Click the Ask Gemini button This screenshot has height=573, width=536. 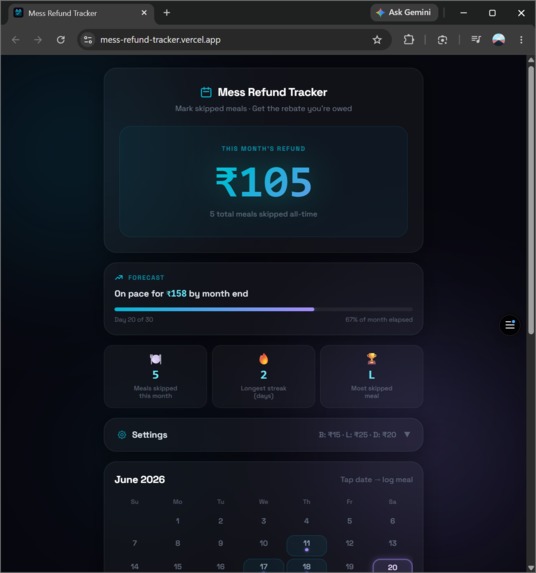[404, 12]
